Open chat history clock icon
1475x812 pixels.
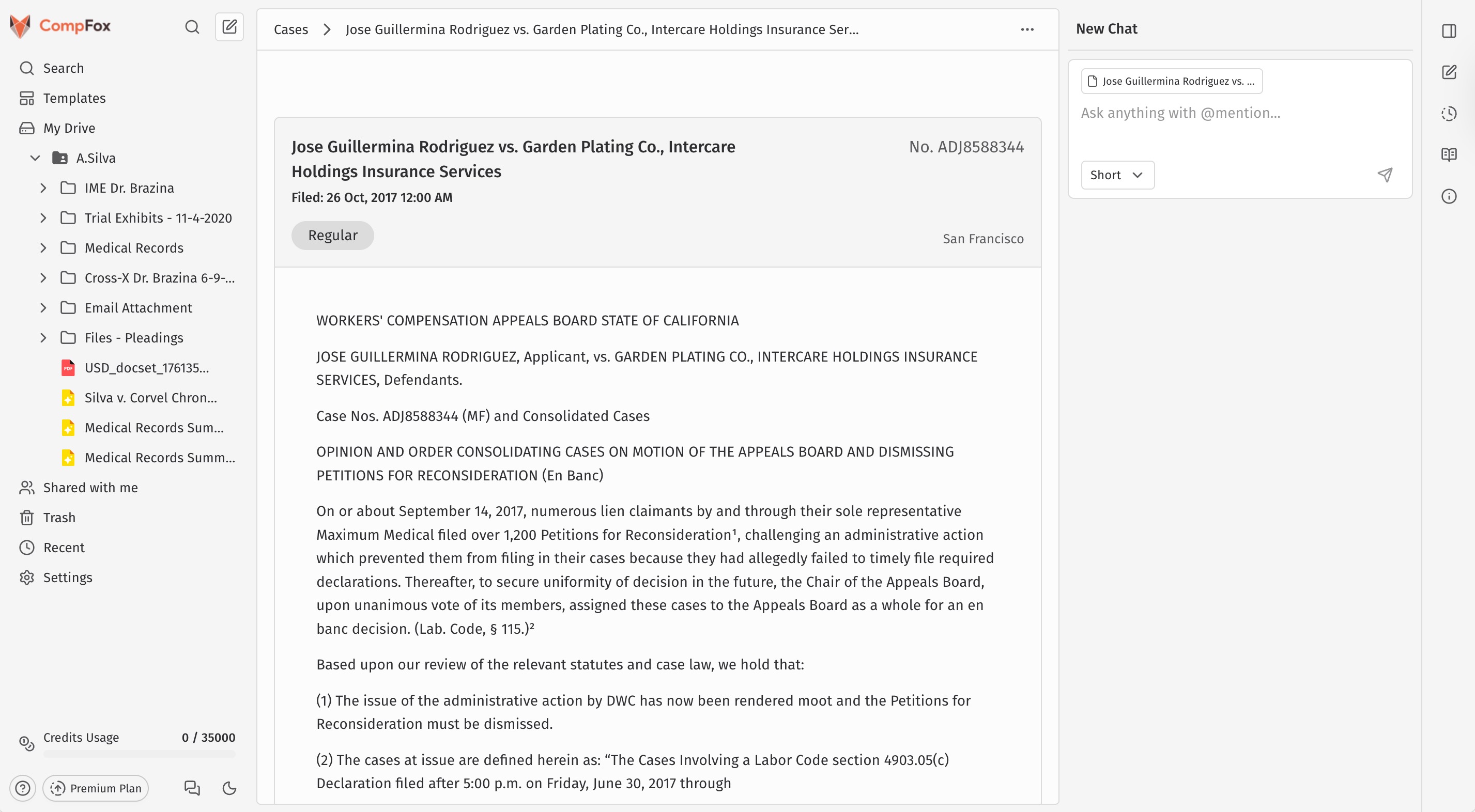click(x=1449, y=113)
